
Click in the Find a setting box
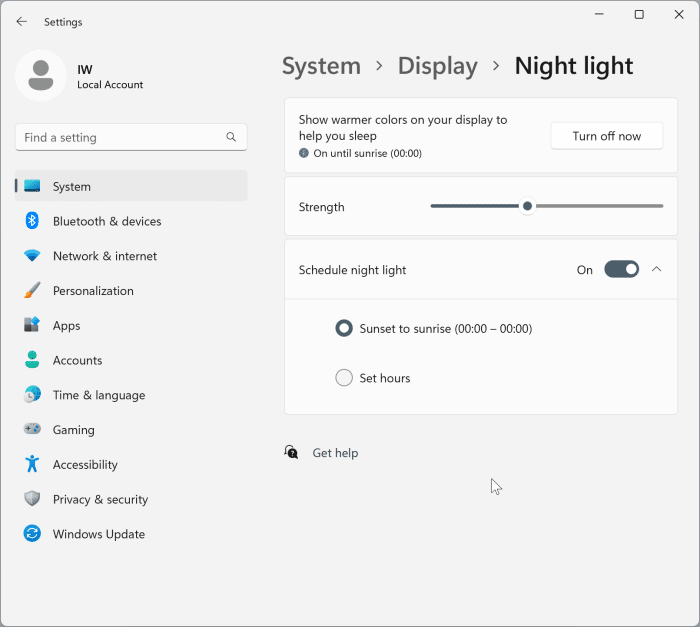[131, 137]
